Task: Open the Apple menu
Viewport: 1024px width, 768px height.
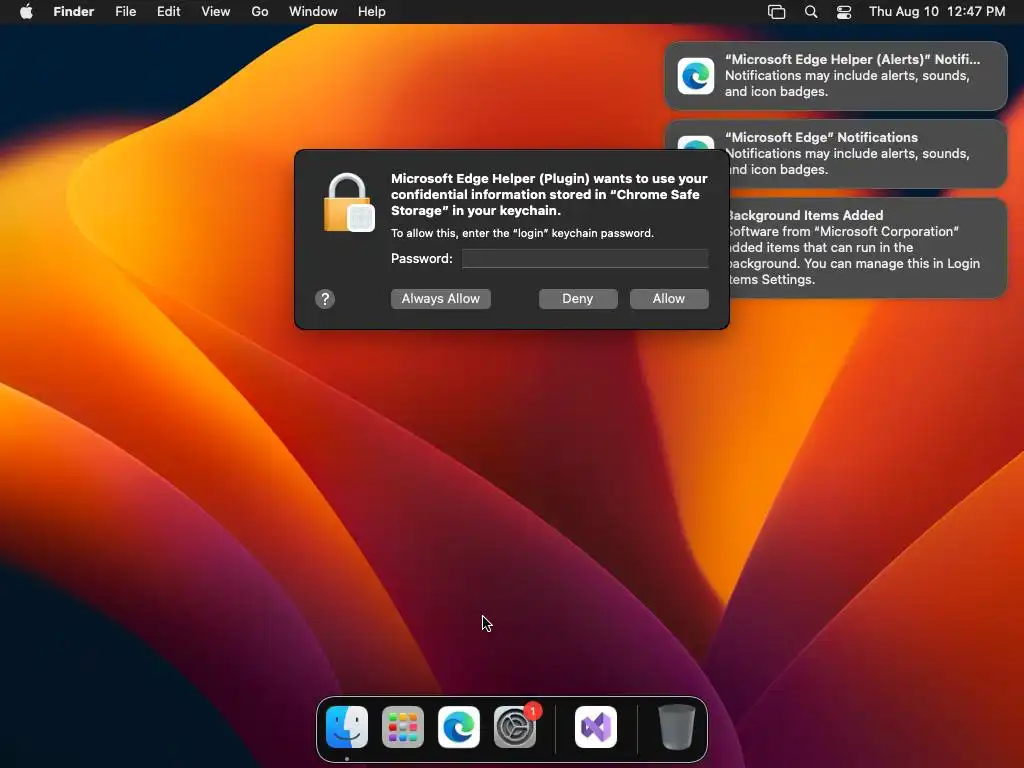Action: coord(26,12)
